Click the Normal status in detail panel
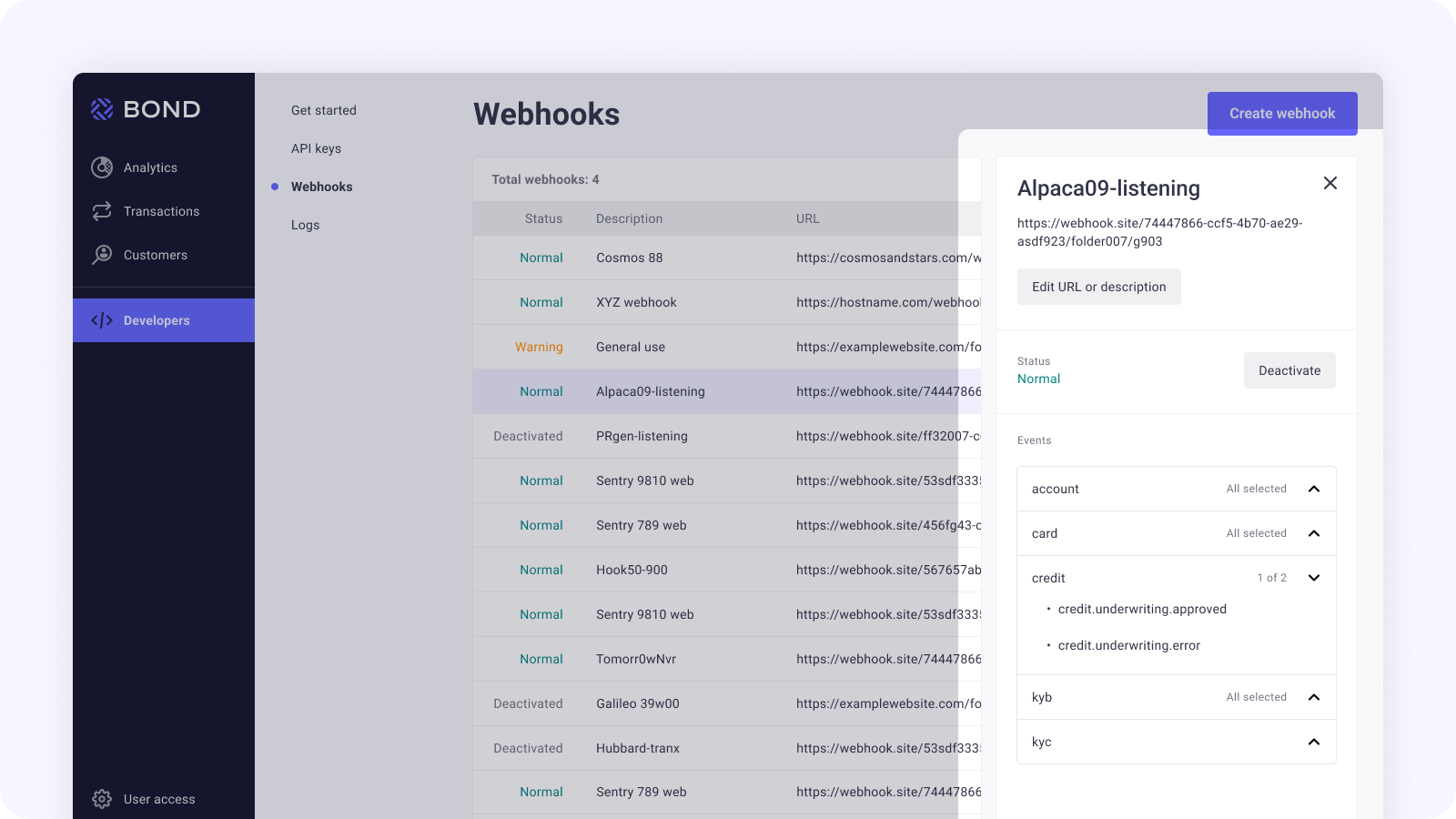 point(1038,379)
